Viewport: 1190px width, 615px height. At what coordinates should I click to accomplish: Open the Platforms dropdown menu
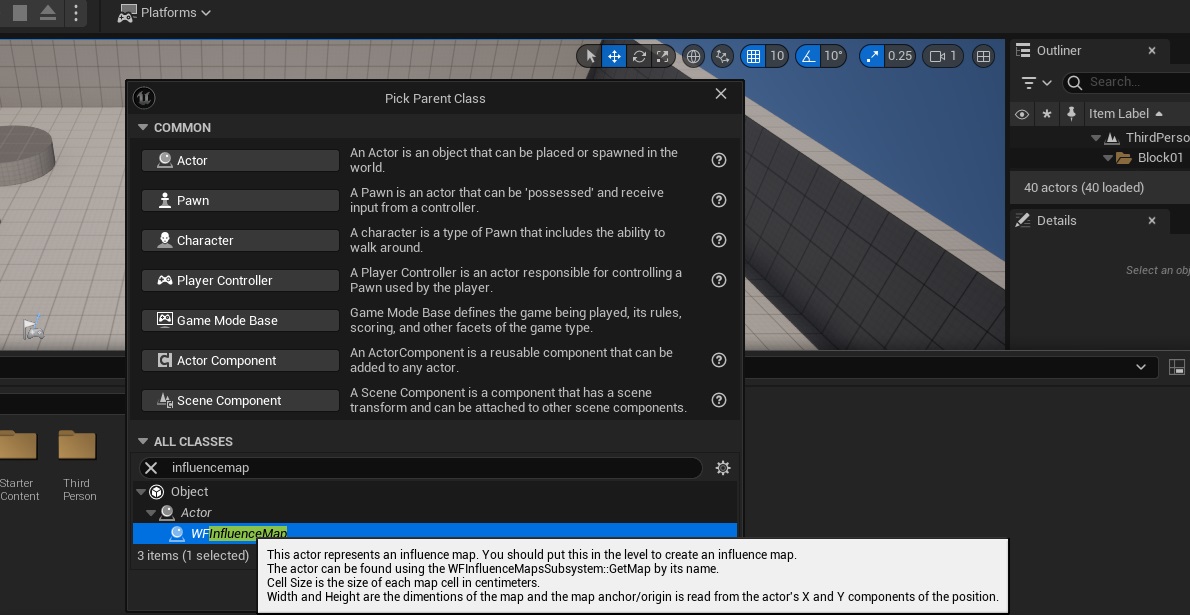coord(165,13)
